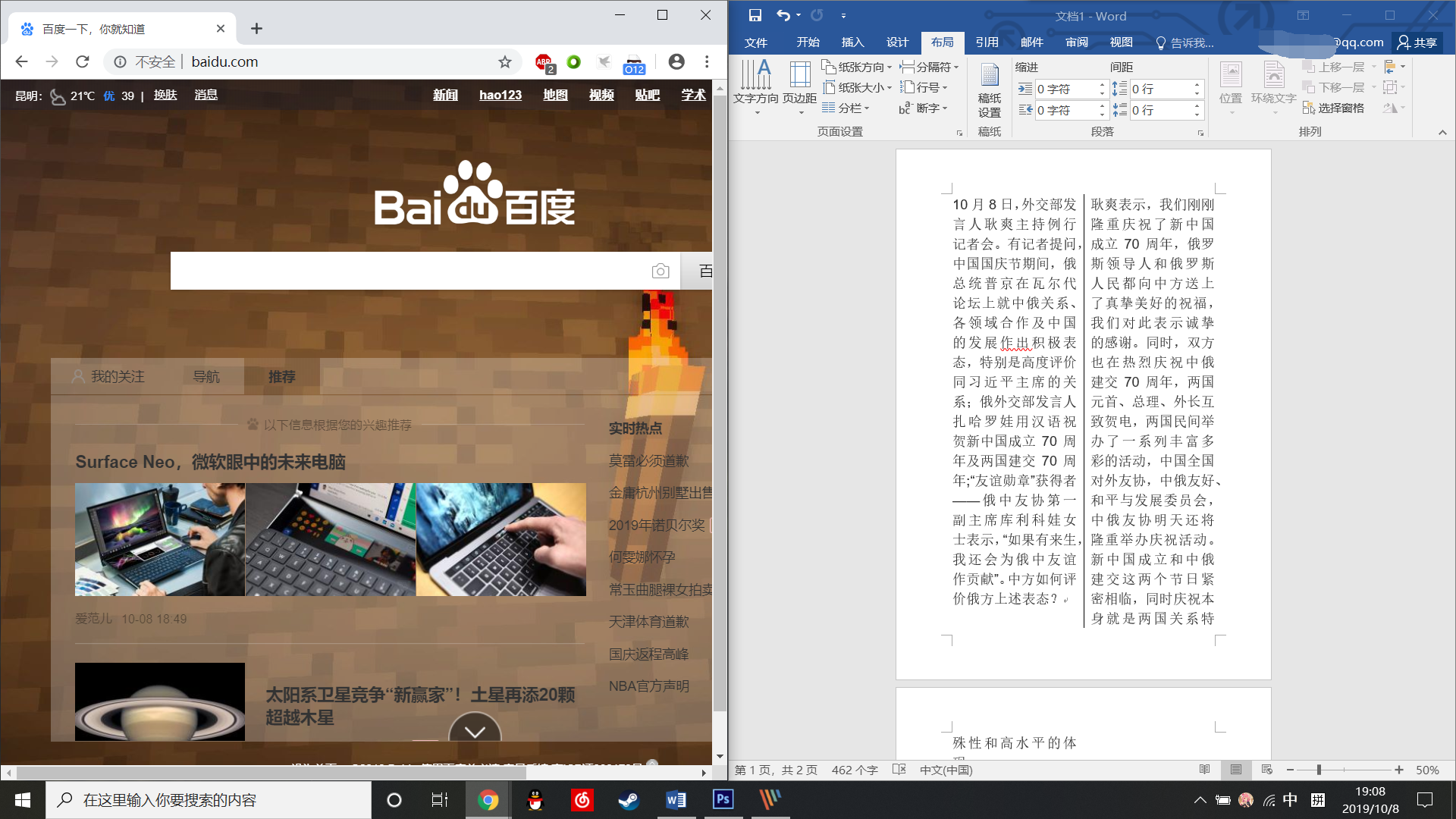Click the AdBlock extension icon in Chrome
1456x819 pixels.
(544, 62)
